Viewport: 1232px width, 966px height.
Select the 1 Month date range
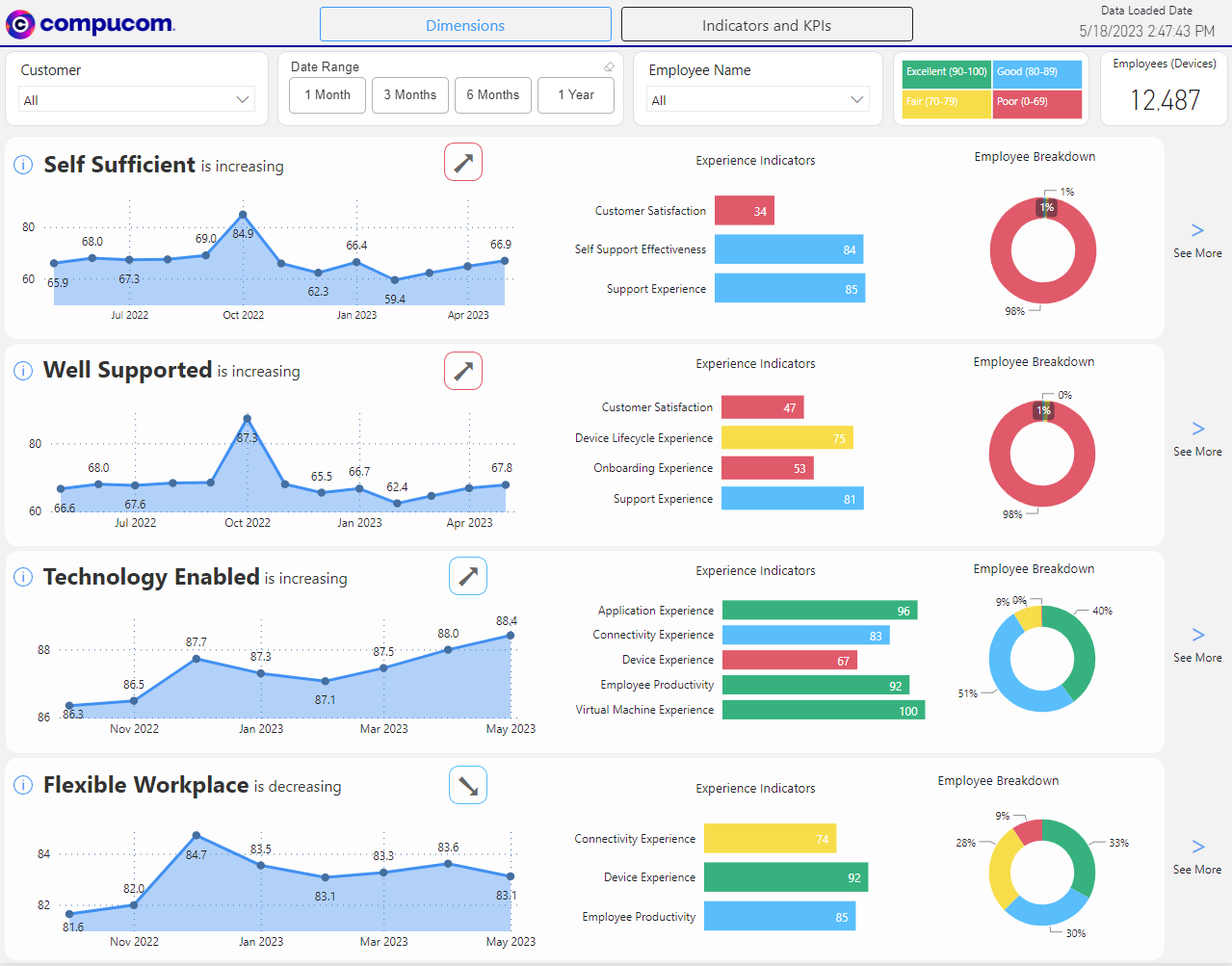coord(328,95)
